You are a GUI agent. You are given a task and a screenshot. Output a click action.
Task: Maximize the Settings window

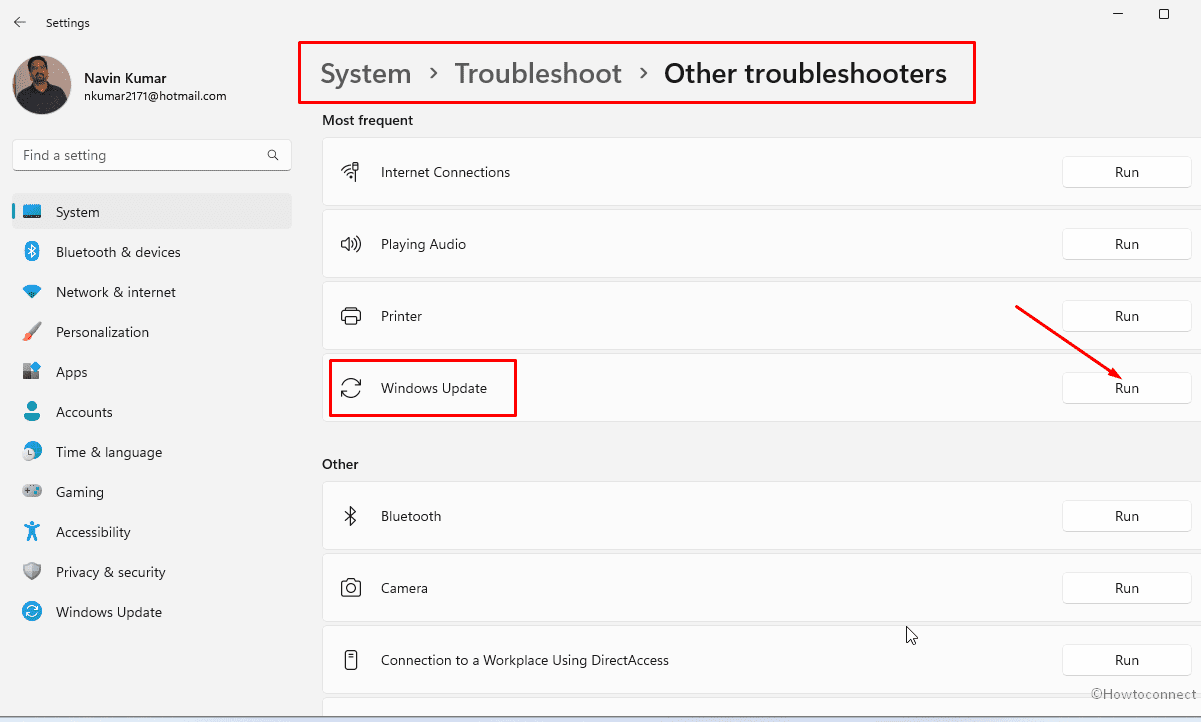(1164, 14)
